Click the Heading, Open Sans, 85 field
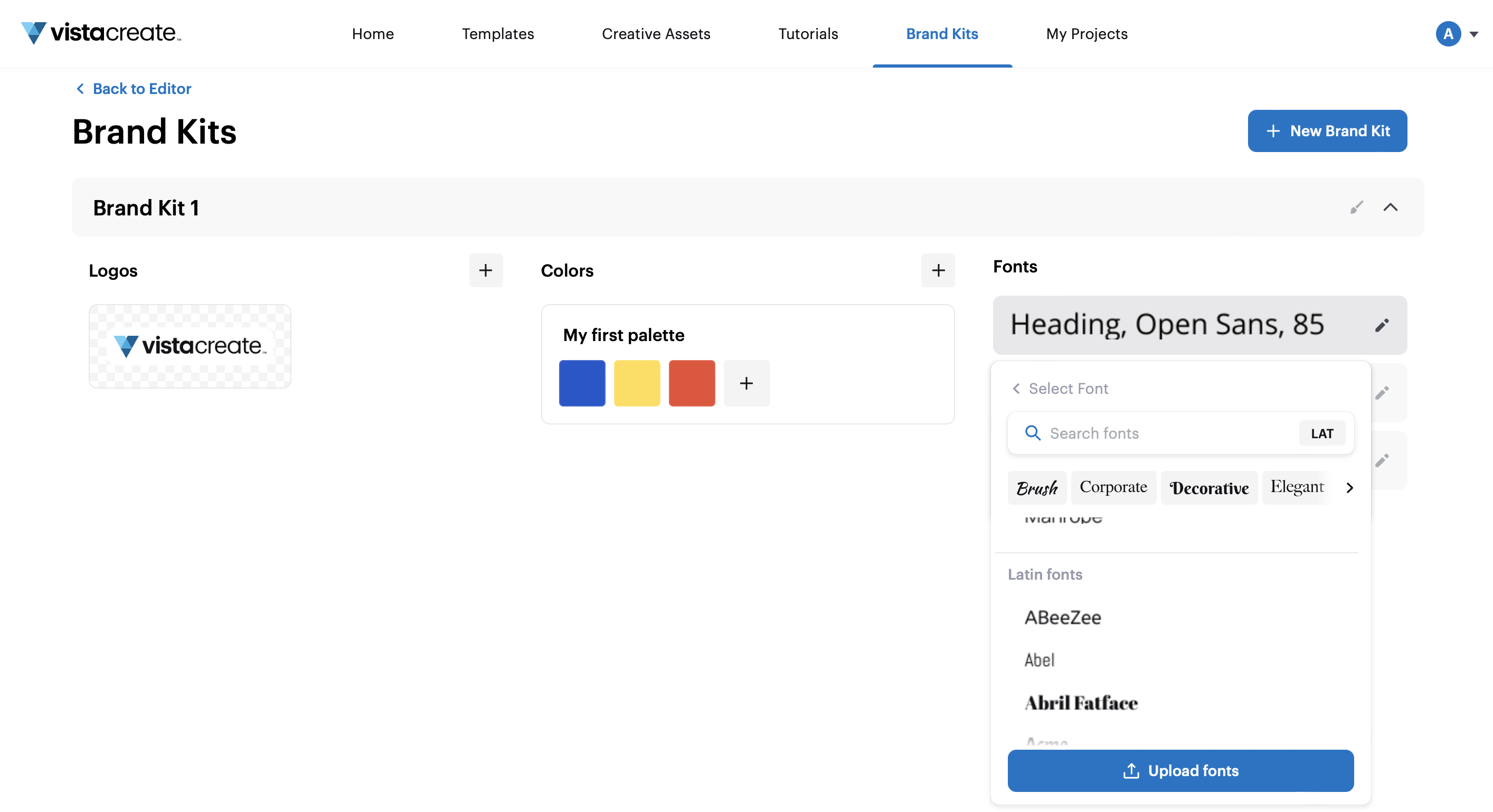Screen dimensions: 1493x812 pyautogui.click(x=1199, y=325)
